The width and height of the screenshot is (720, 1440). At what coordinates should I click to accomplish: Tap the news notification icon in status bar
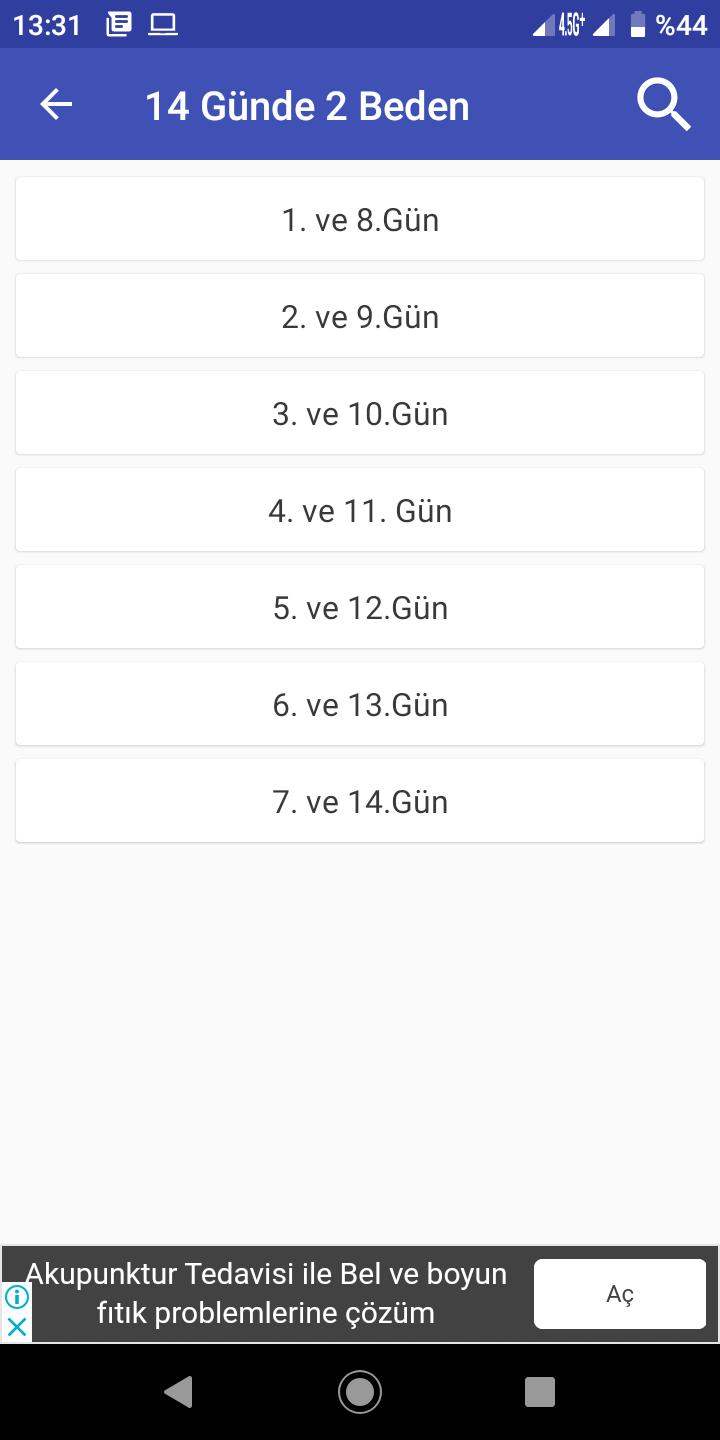[x=119, y=25]
